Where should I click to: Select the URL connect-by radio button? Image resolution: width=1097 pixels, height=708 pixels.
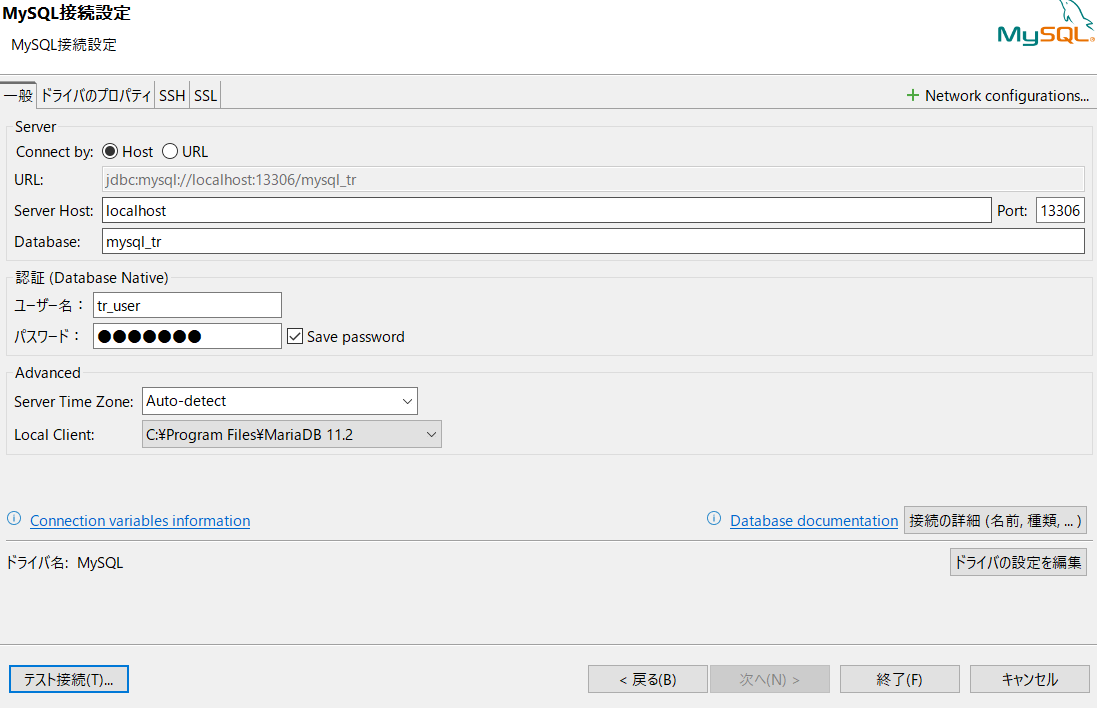(x=170, y=151)
